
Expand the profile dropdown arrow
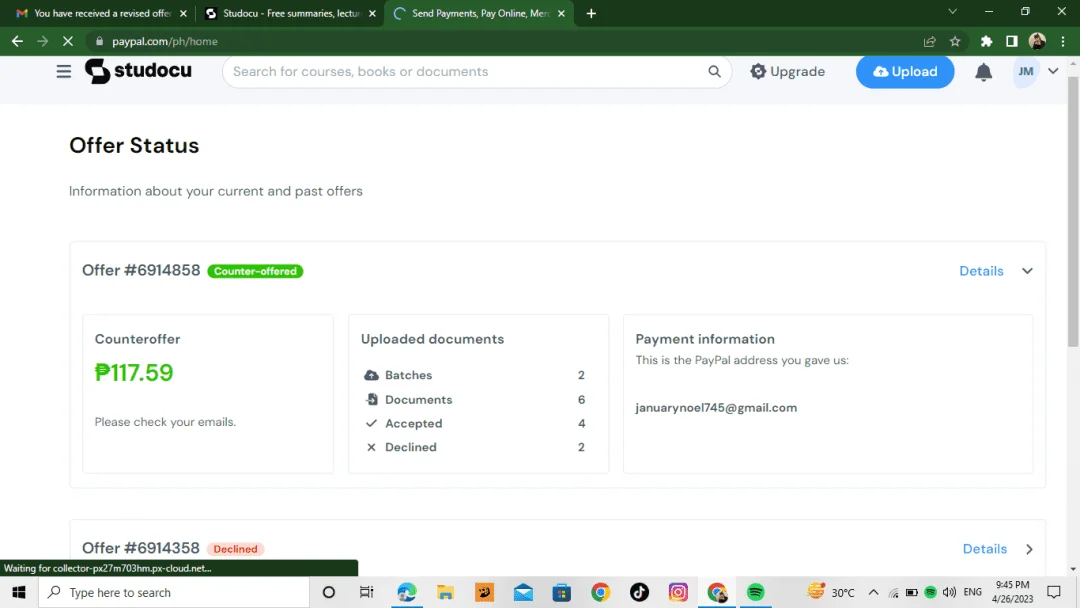click(x=1053, y=71)
